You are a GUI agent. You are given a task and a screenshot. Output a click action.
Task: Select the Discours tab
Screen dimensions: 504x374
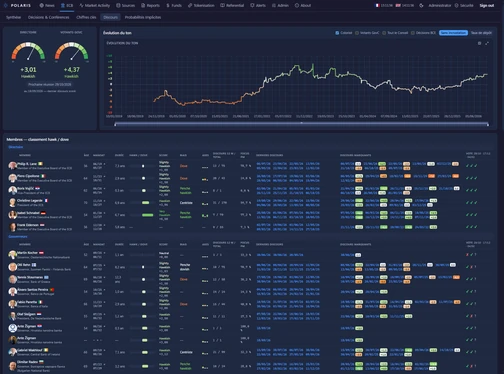110,17
